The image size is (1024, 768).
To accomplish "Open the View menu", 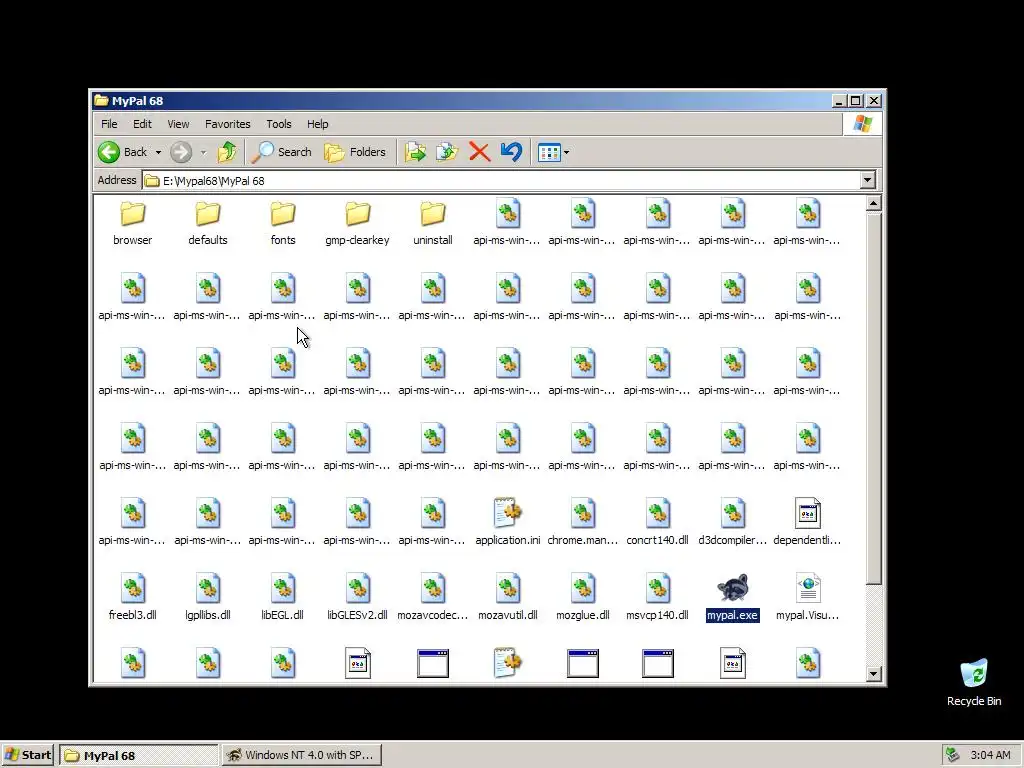I will coord(178,123).
